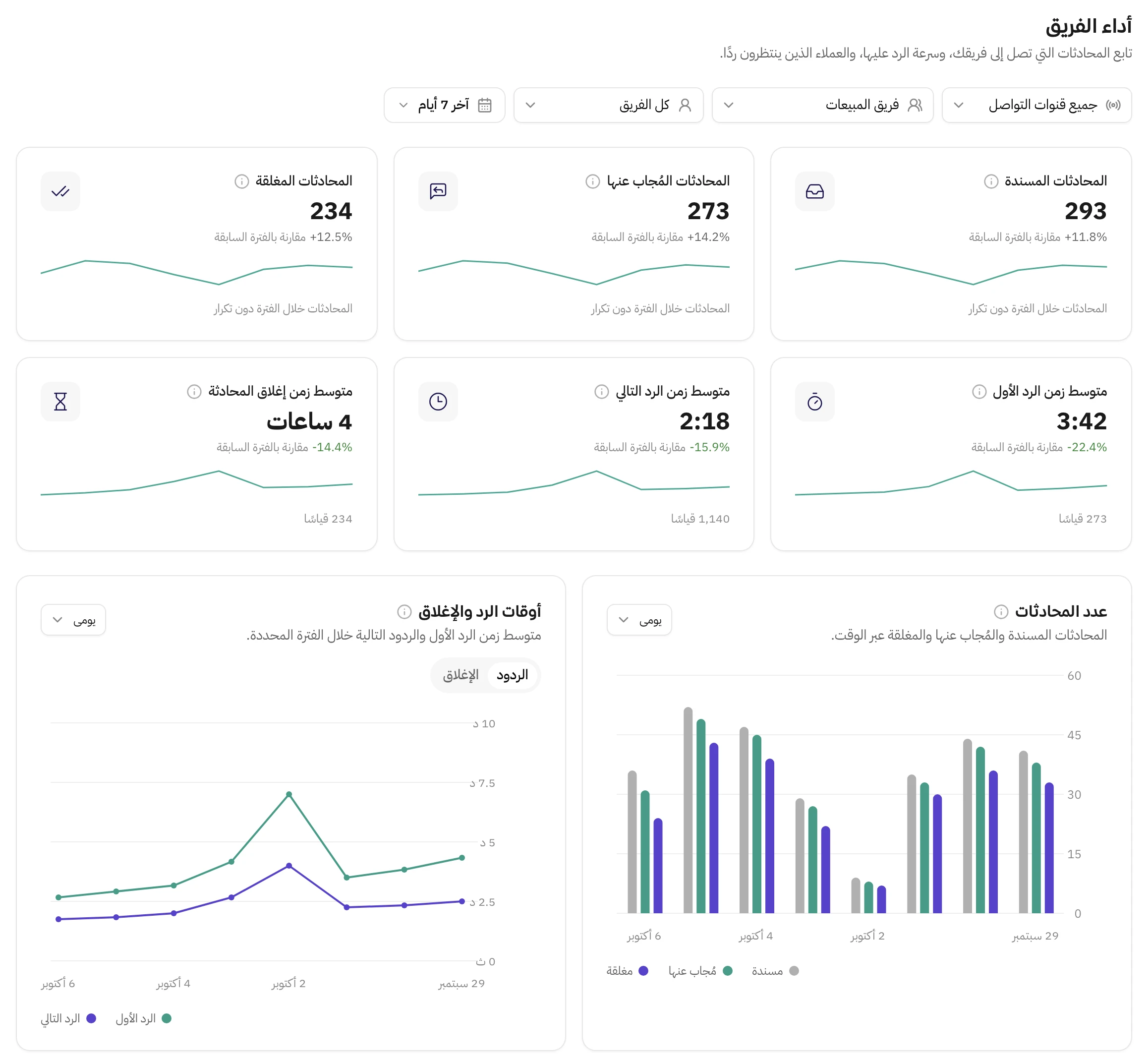Click the info icon next to متوسط زمن الرد الأول
Viewport: 1148px width, 1063px height.
[979, 392]
